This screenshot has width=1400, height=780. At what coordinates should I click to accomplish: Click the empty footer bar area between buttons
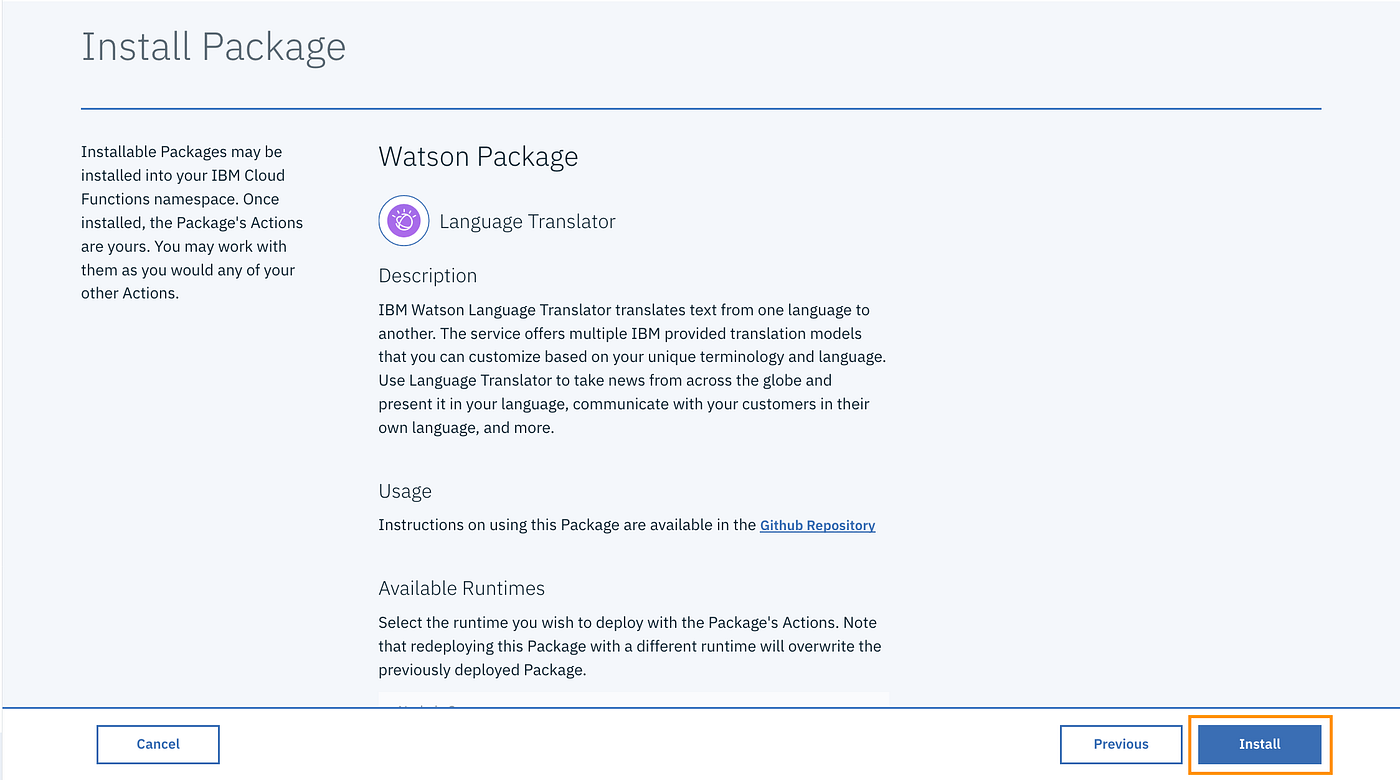pos(640,744)
